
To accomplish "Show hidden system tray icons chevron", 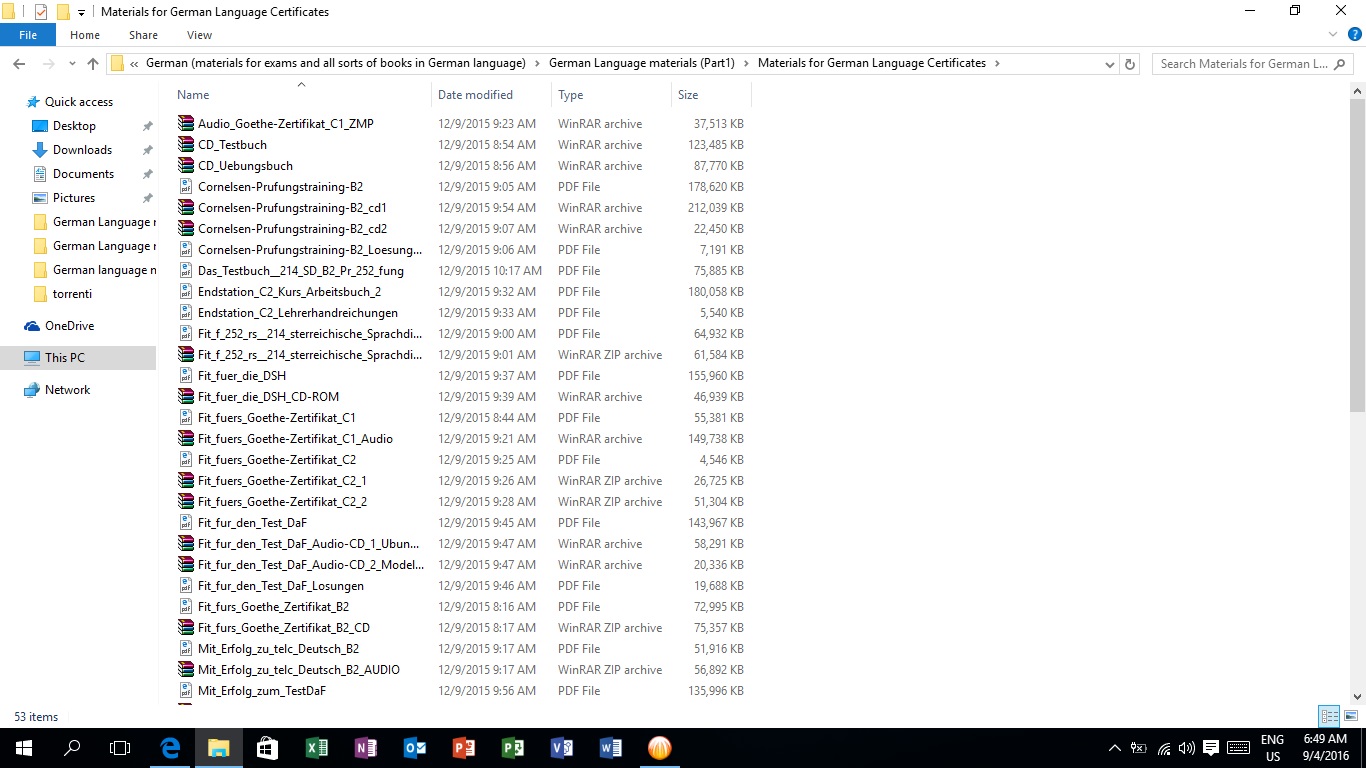I will [1115, 748].
